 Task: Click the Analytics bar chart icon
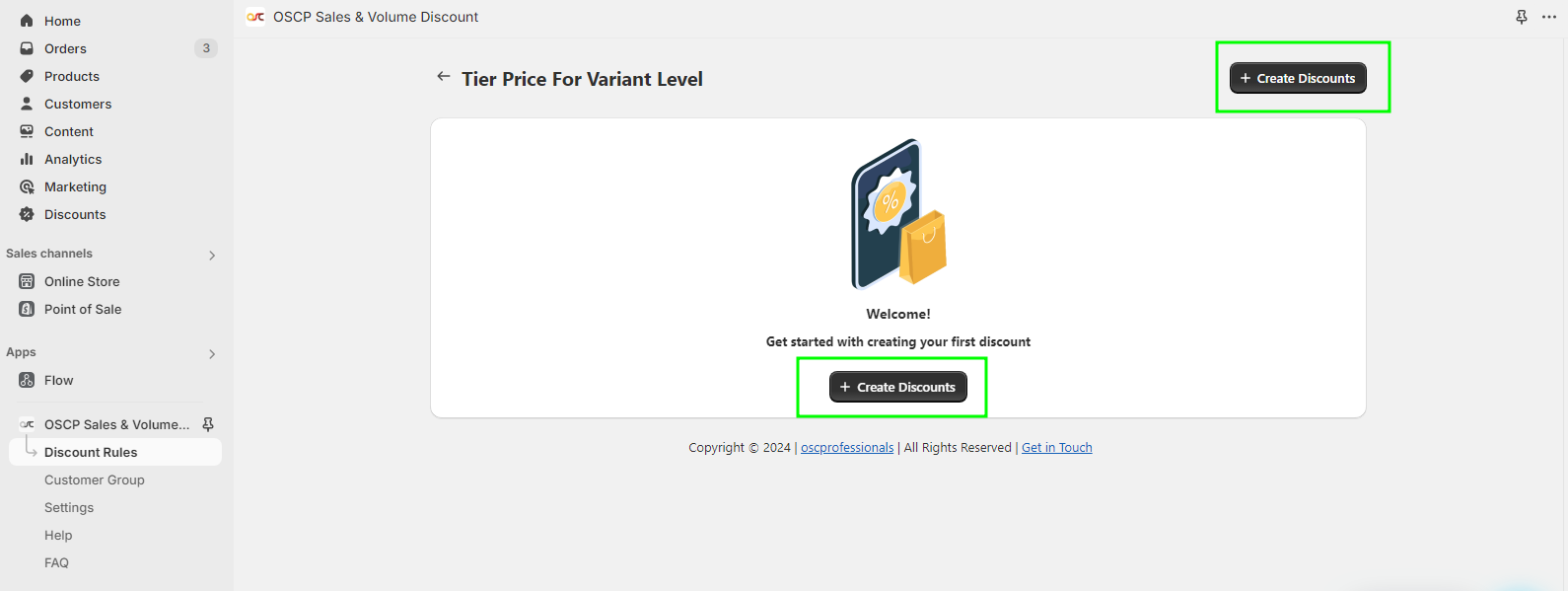(27, 159)
